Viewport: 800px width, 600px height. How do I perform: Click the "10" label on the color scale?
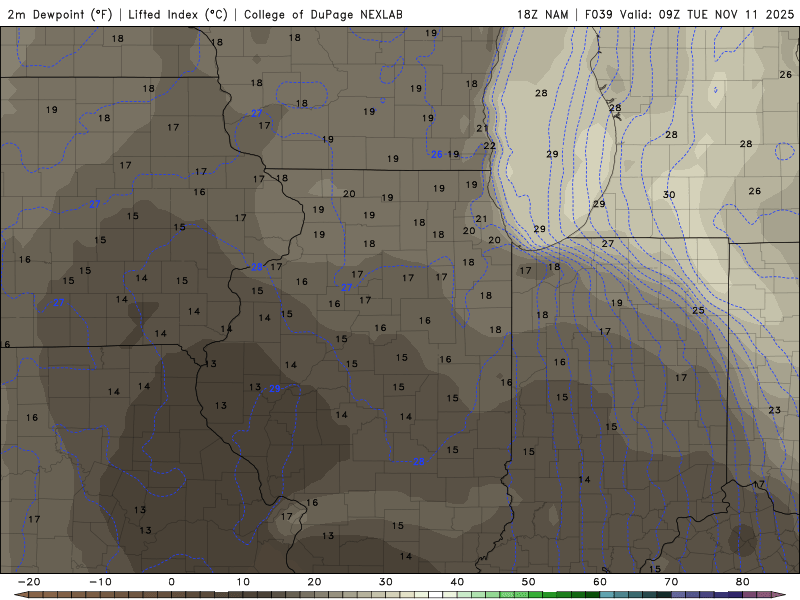[243, 582]
